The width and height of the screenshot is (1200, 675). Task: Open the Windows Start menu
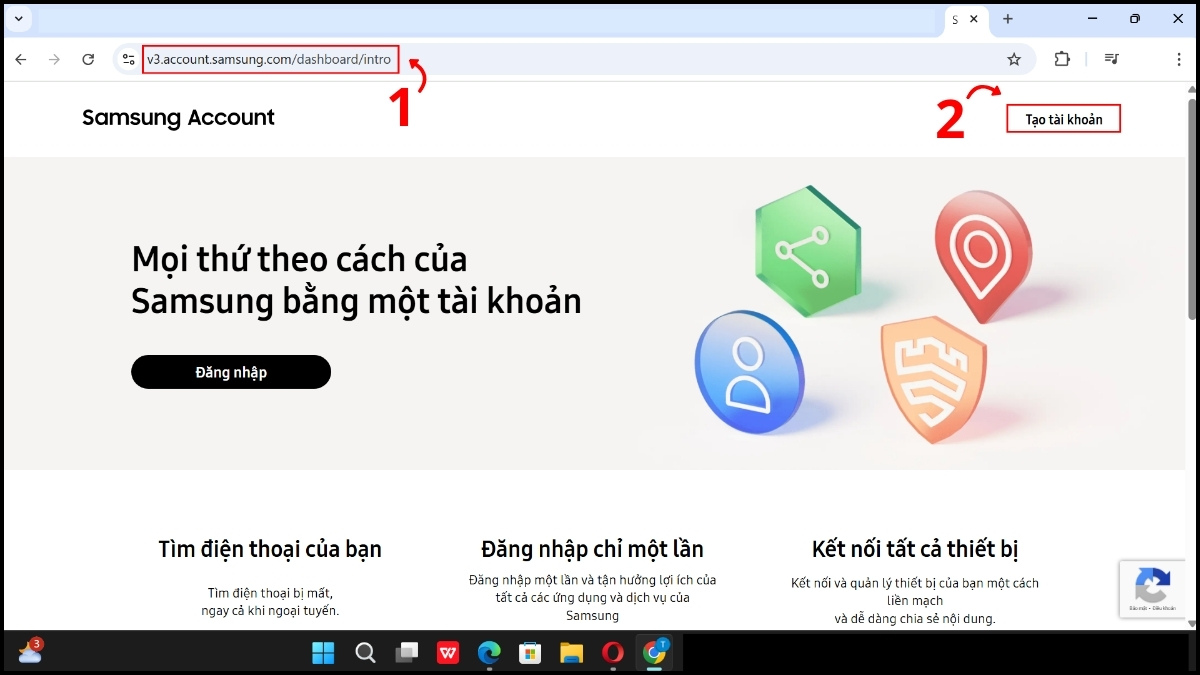point(324,653)
